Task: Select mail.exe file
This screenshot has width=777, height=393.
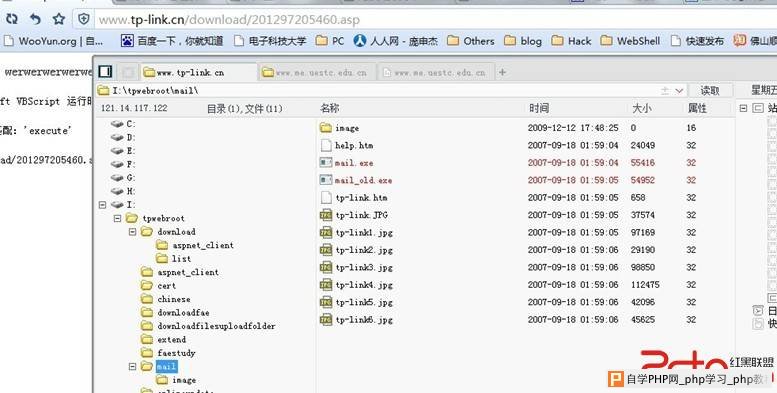Action: tap(347, 163)
